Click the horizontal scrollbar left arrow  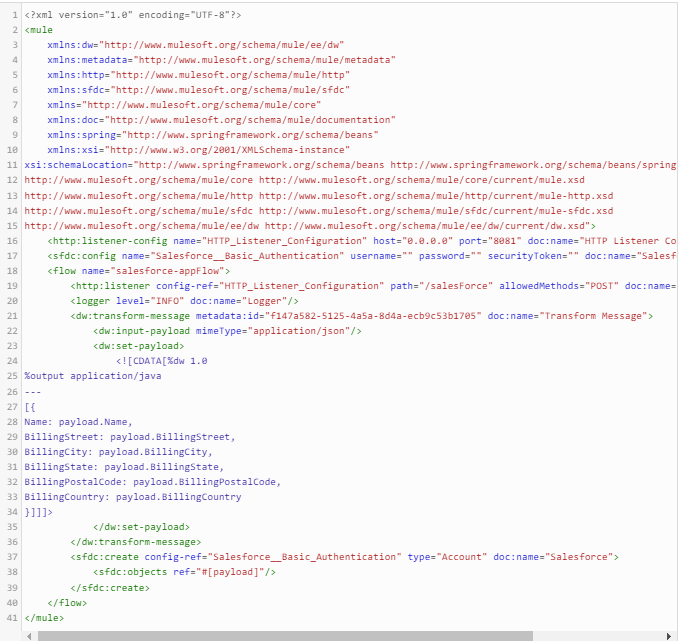tap(29, 636)
